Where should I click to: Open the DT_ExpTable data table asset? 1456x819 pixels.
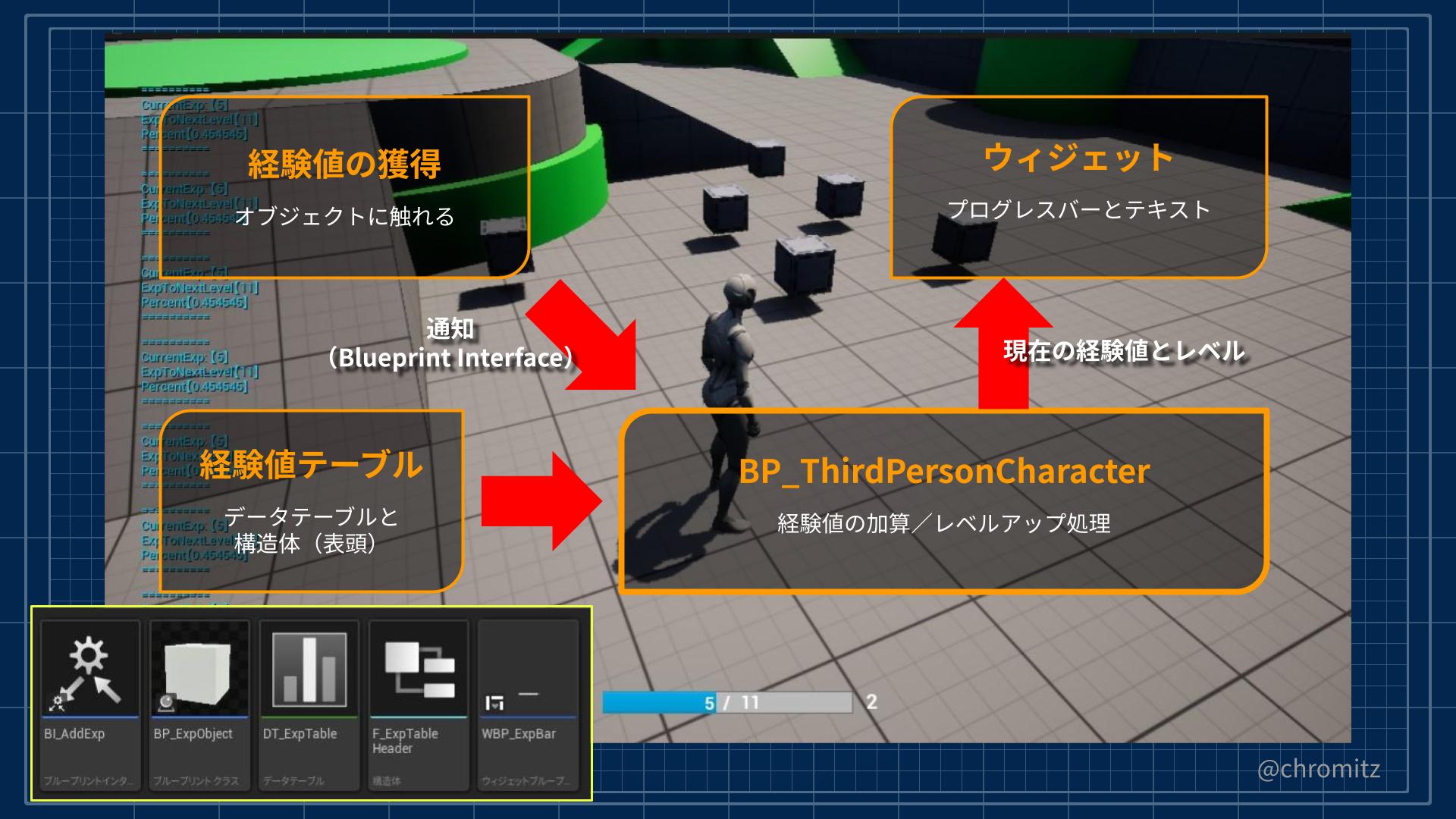[309, 705]
